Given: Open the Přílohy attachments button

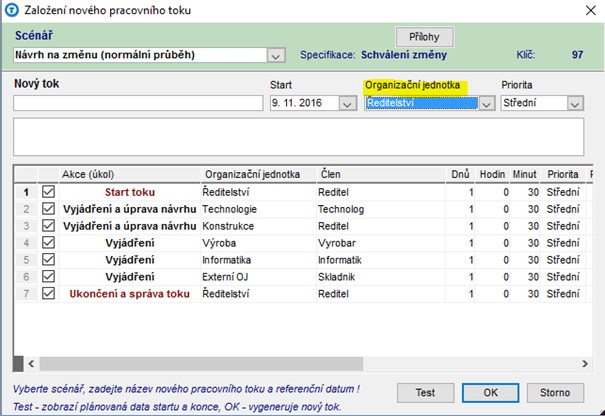Looking at the screenshot, I should coord(424,37).
